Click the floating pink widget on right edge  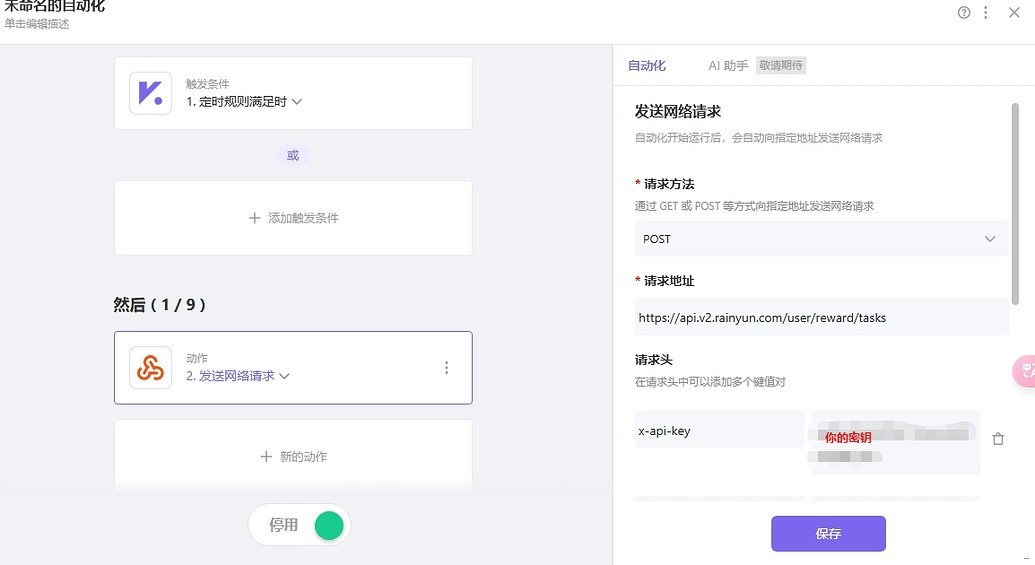[1025, 371]
